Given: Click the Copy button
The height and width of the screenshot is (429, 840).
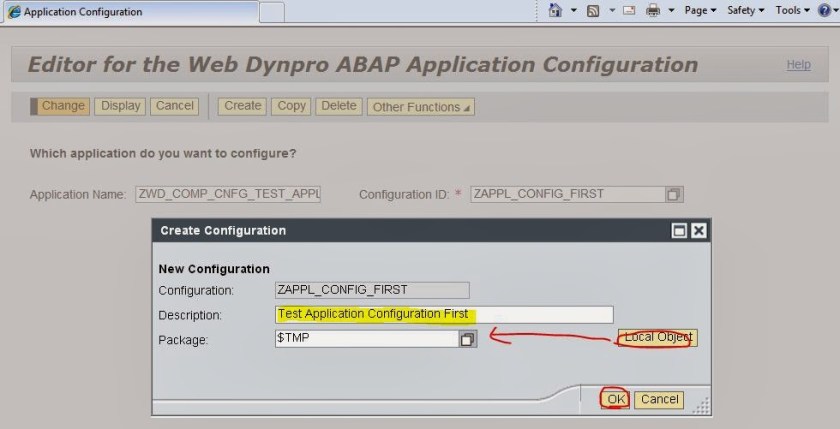Looking at the screenshot, I should 291,106.
